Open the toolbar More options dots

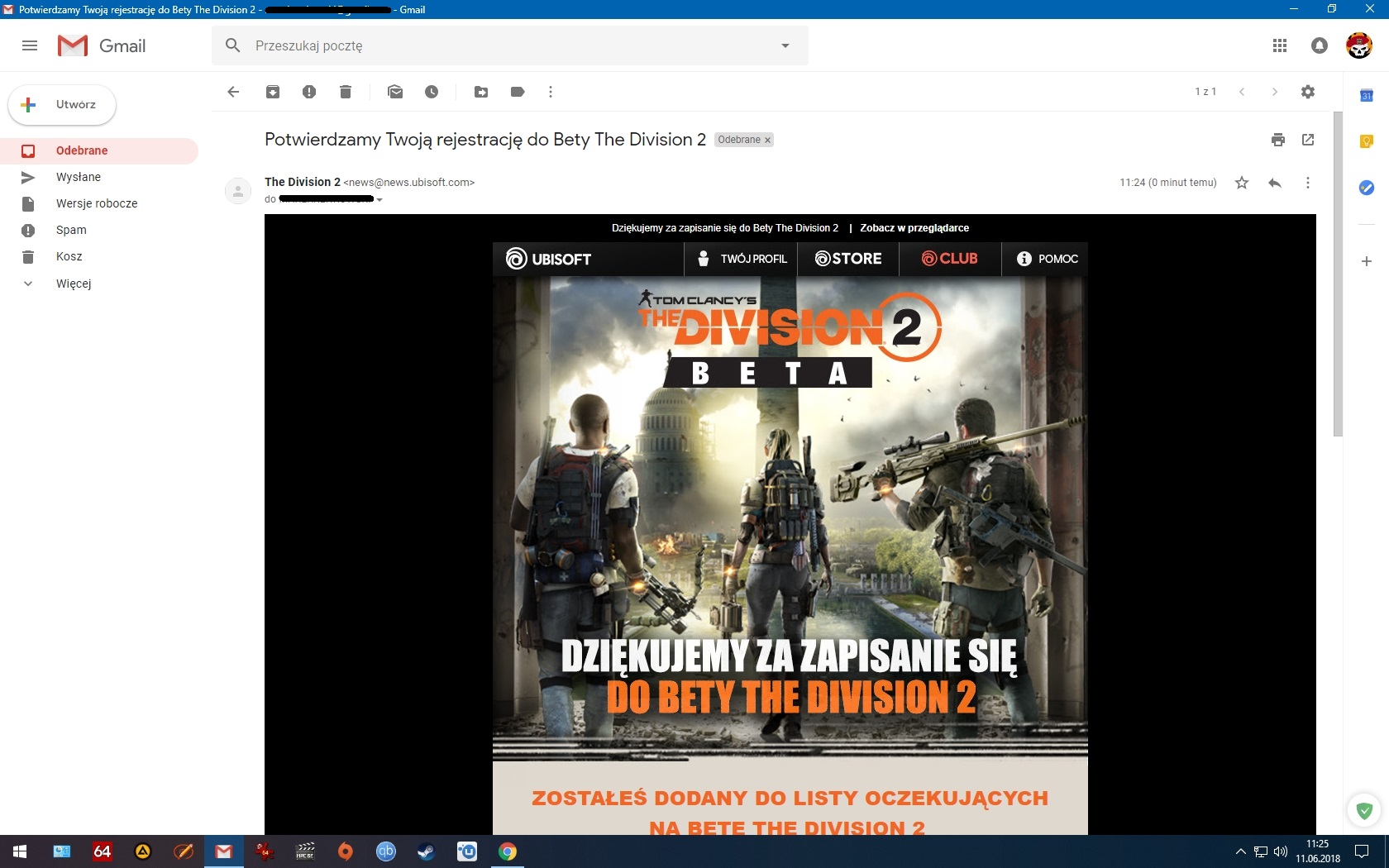[x=551, y=92]
